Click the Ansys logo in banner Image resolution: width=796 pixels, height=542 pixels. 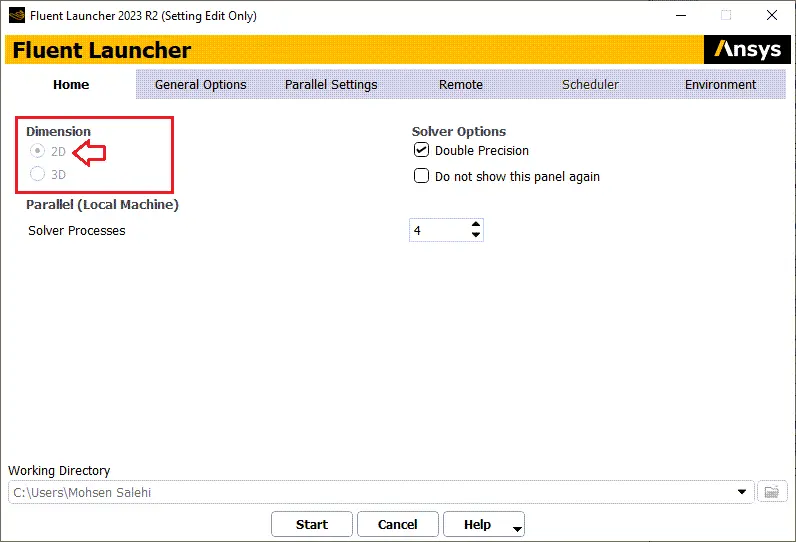click(x=747, y=49)
